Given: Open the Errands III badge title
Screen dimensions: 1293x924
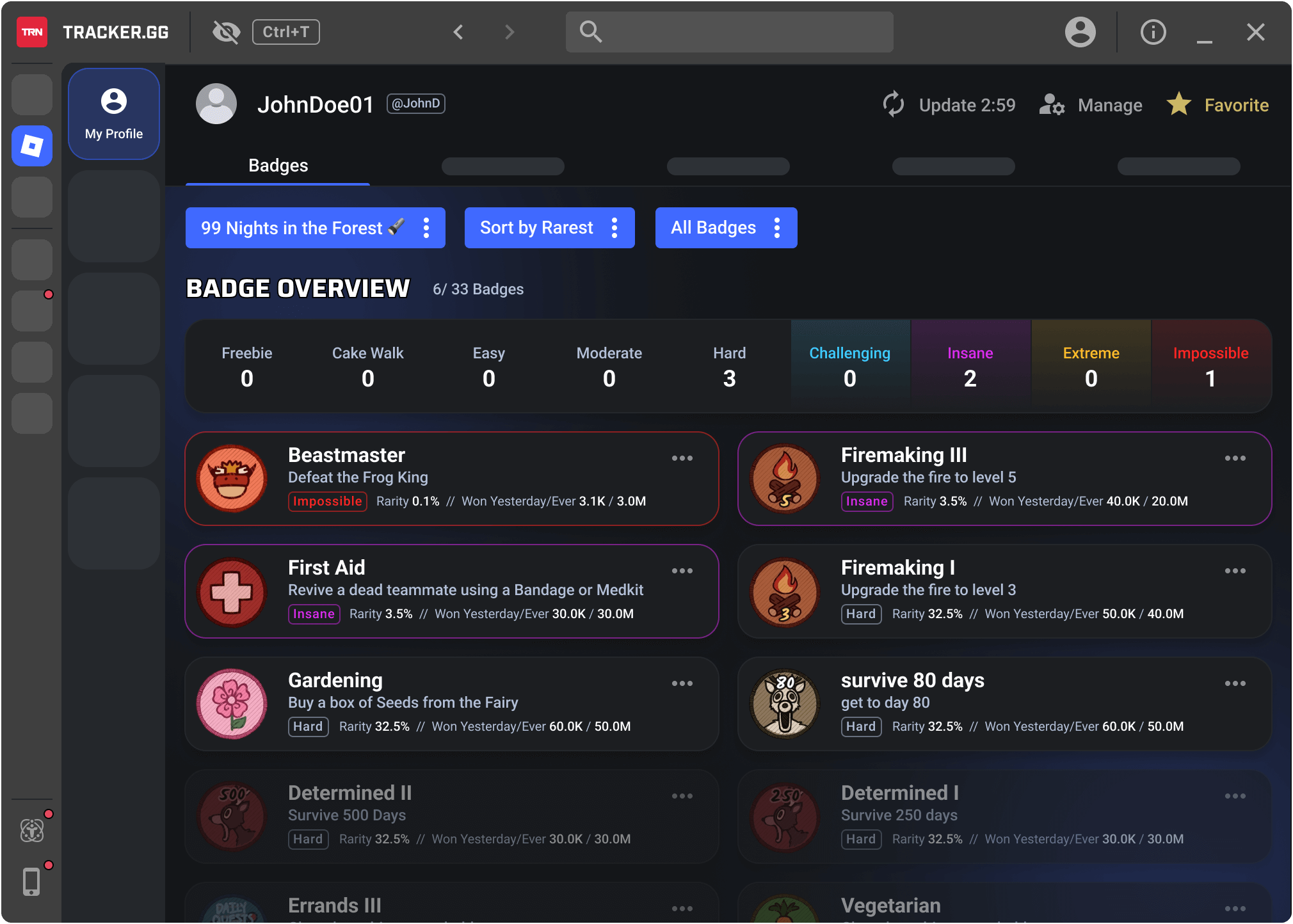Looking at the screenshot, I should 335,905.
